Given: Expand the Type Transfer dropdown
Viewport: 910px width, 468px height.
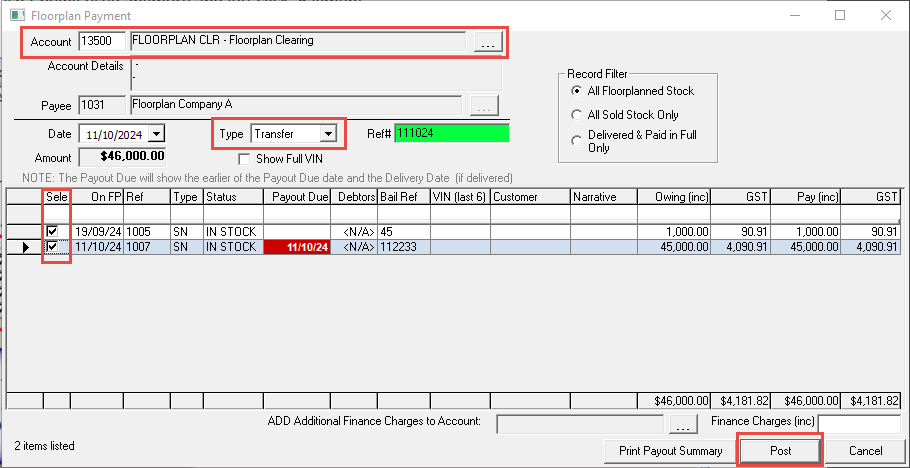Looking at the screenshot, I should tap(327, 133).
